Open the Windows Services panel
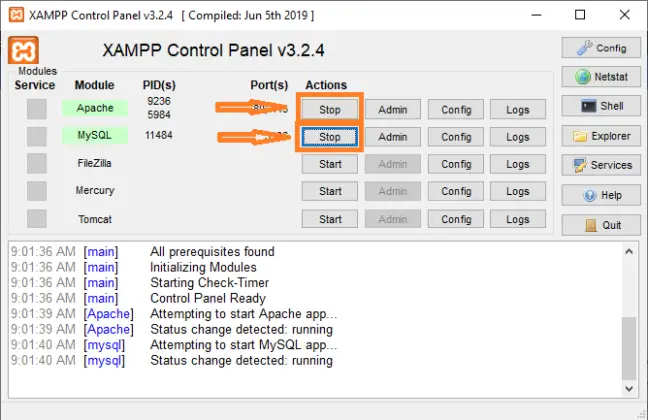 point(600,165)
